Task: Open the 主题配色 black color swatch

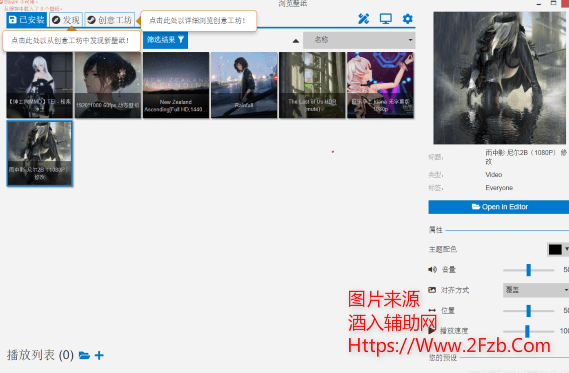Action: (x=555, y=250)
